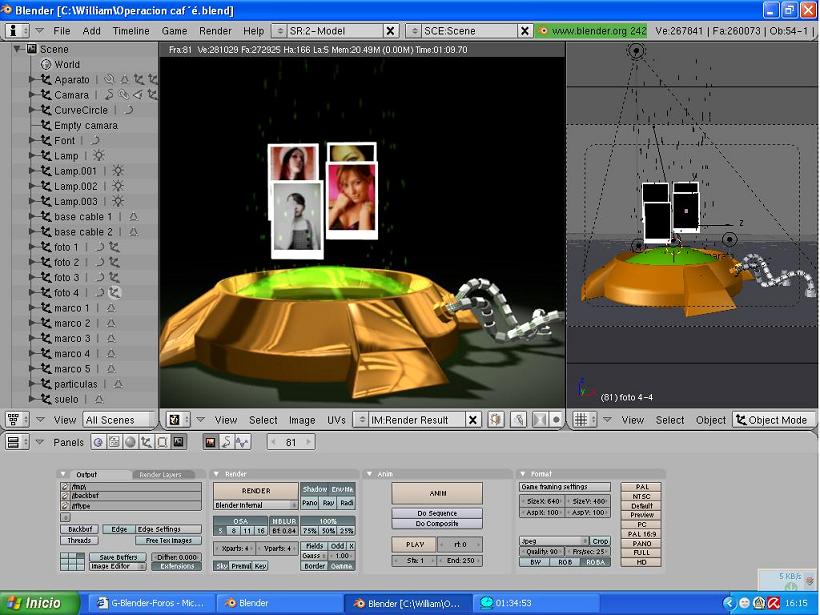Open the UVs menu in image editor
The image size is (820, 615).
pyautogui.click(x=337, y=420)
